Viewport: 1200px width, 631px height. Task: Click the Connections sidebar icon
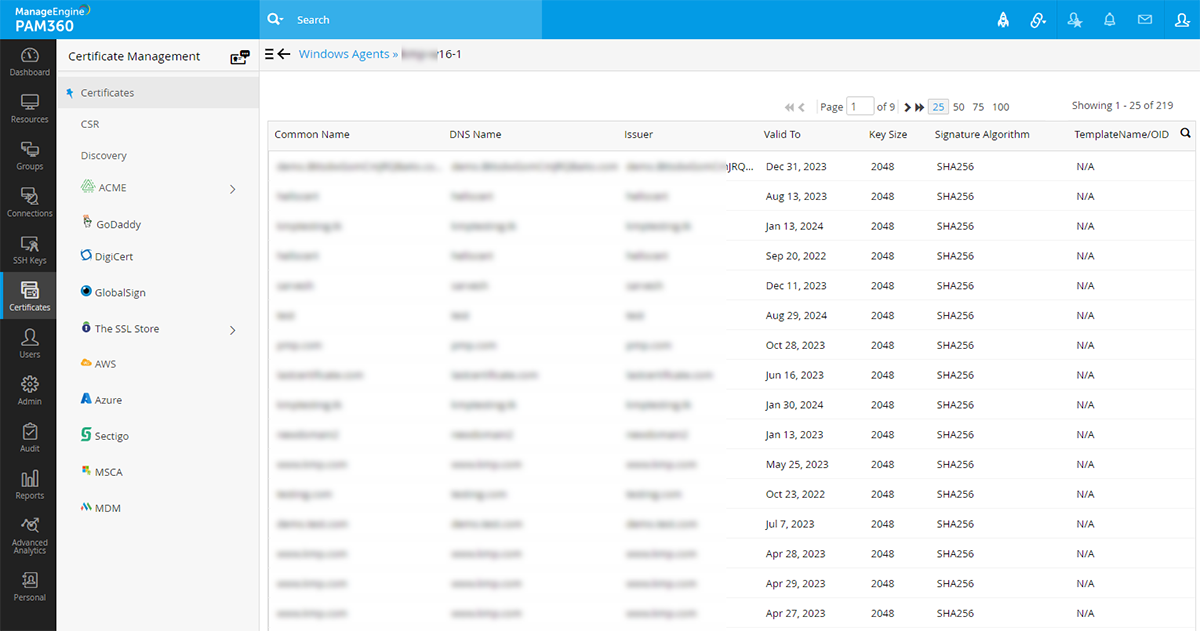pyautogui.click(x=29, y=202)
